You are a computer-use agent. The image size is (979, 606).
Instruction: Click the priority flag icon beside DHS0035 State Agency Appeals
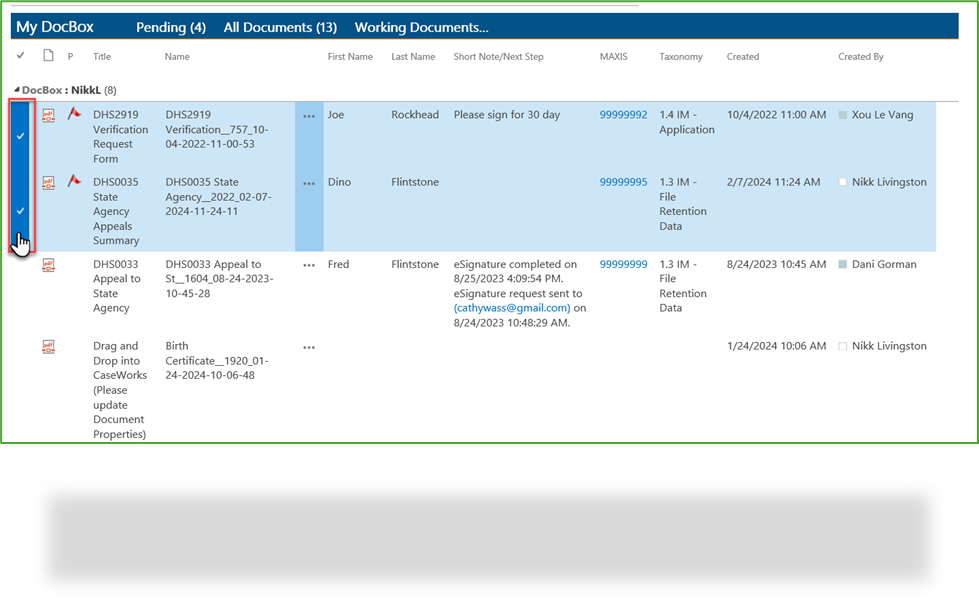pos(72,182)
